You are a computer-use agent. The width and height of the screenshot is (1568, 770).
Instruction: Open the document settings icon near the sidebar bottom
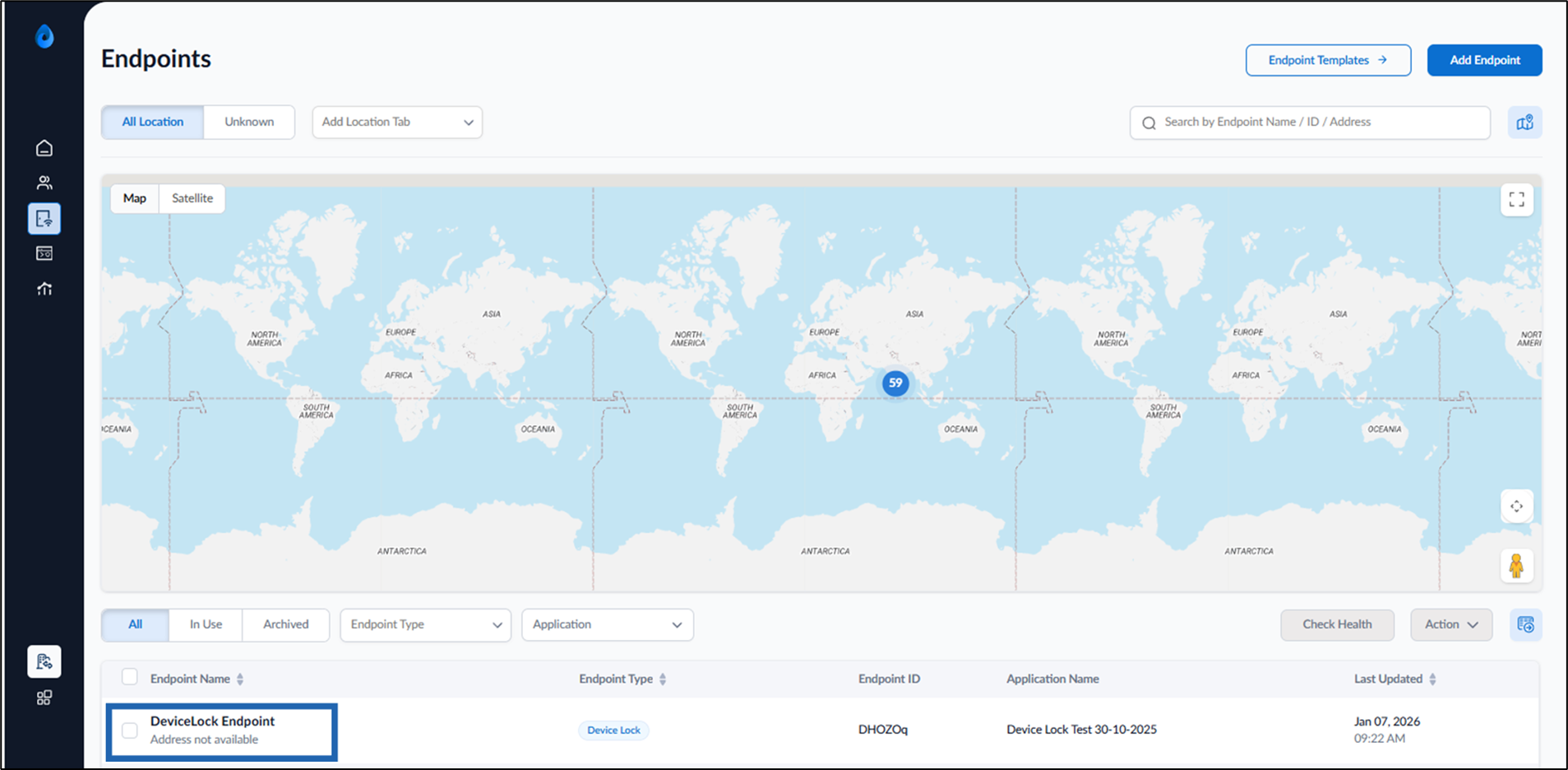click(44, 661)
